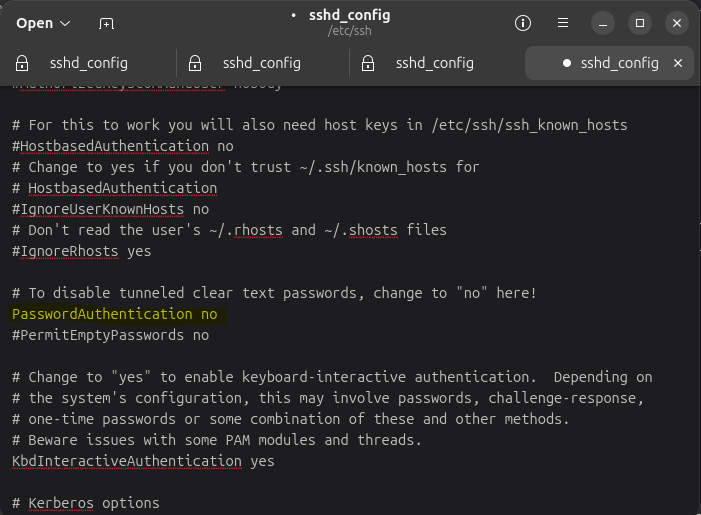Expand the Open recent files dropdown
This screenshot has width=701, height=515.
click(66, 23)
